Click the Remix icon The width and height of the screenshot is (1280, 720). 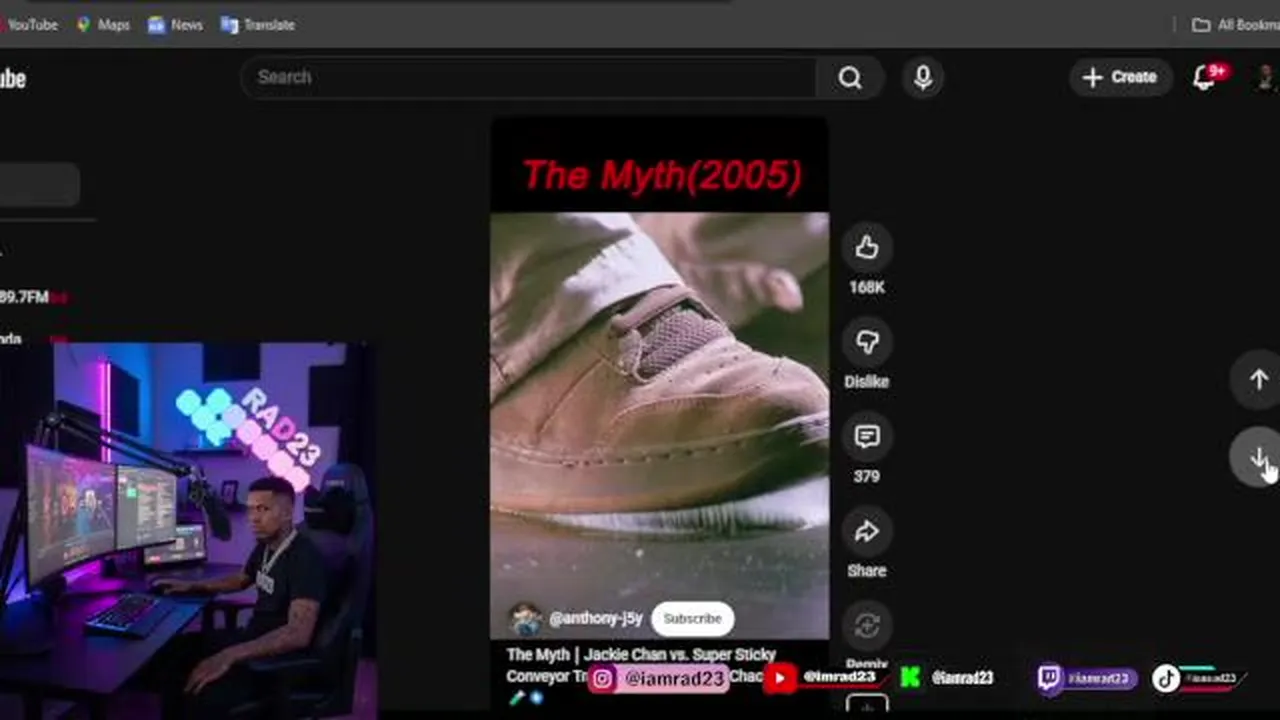coord(867,626)
